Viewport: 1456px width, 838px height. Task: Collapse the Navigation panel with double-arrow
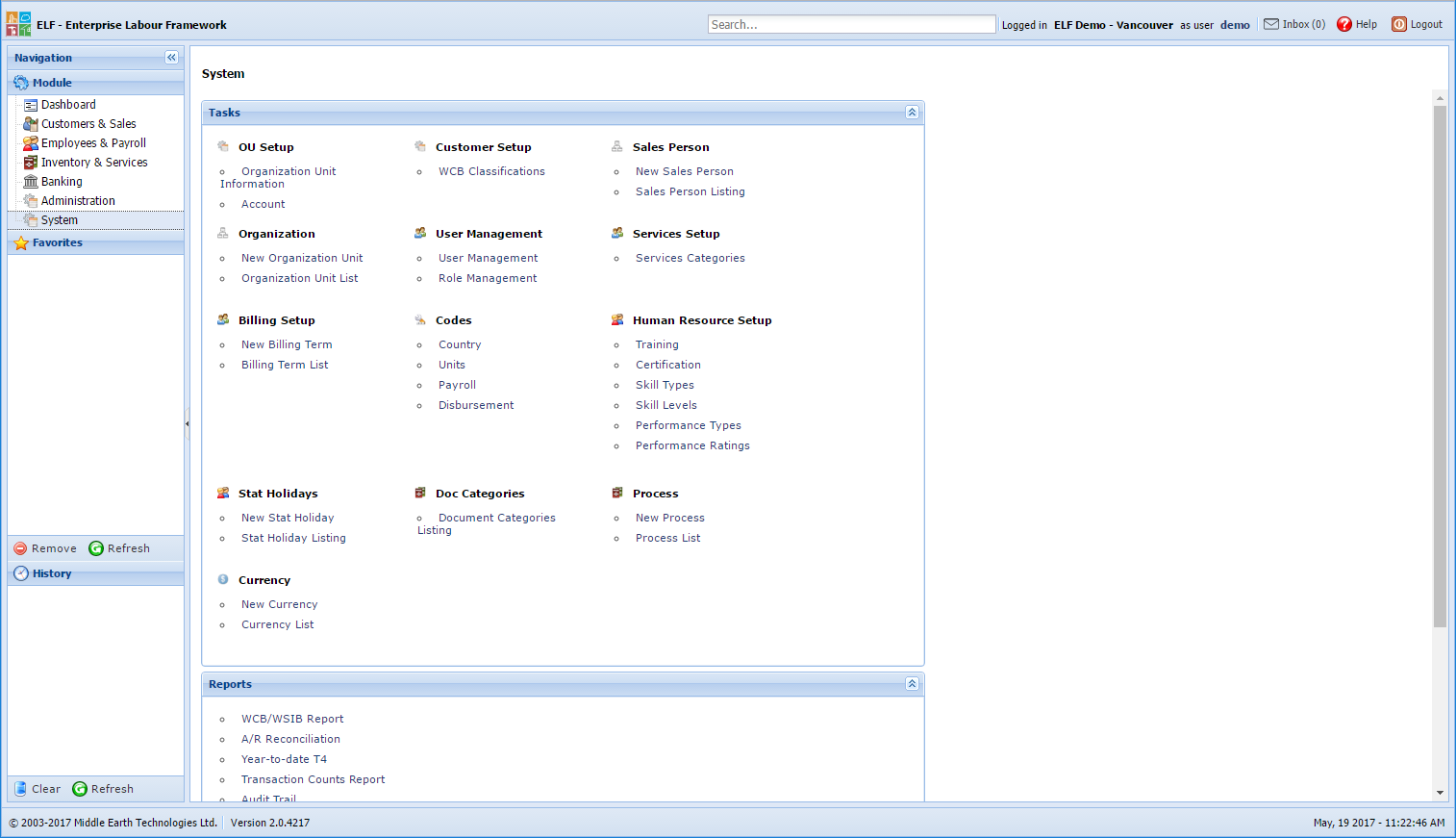171,58
